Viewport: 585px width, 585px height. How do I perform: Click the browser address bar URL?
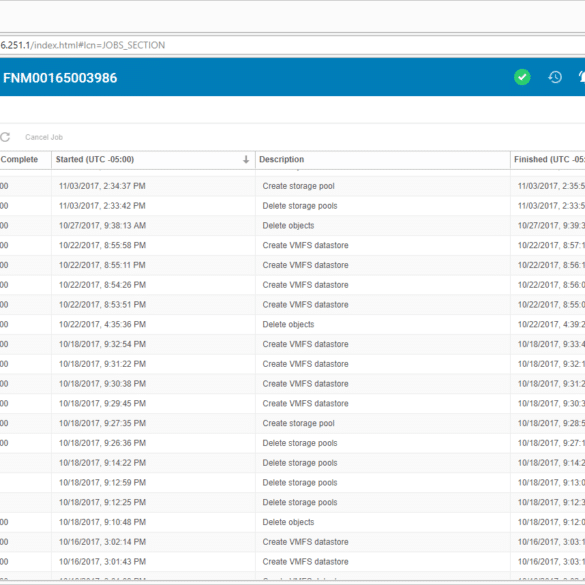click(x=82, y=45)
